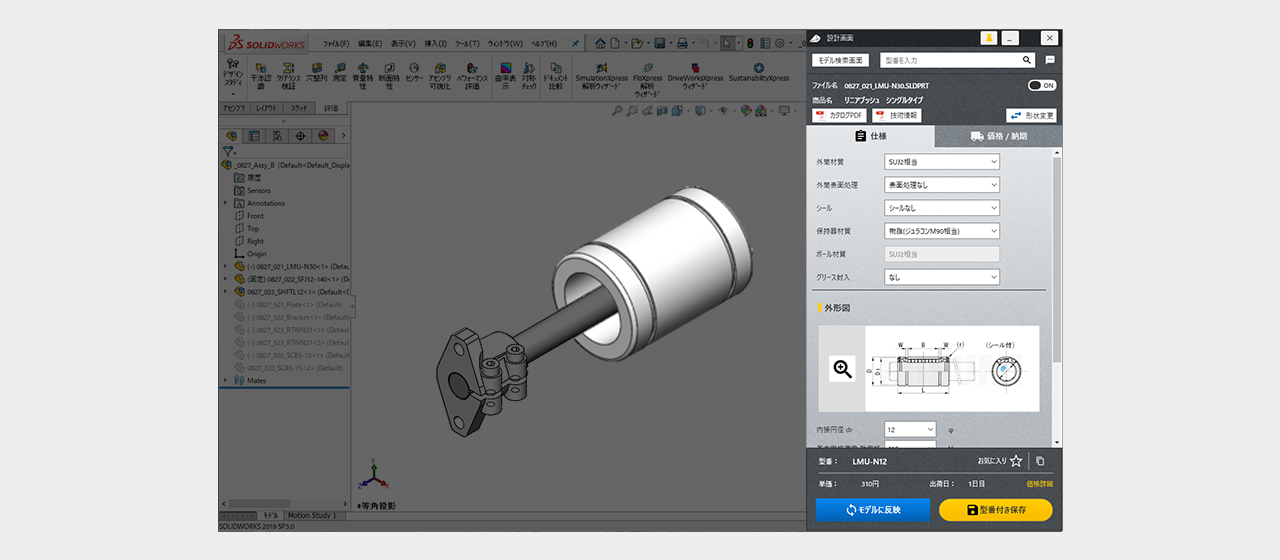Image resolution: width=1280 pixels, height=560 pixels.
Task: Switch to the 価格 / 納期 tab
Action: [x=998, y=136]
